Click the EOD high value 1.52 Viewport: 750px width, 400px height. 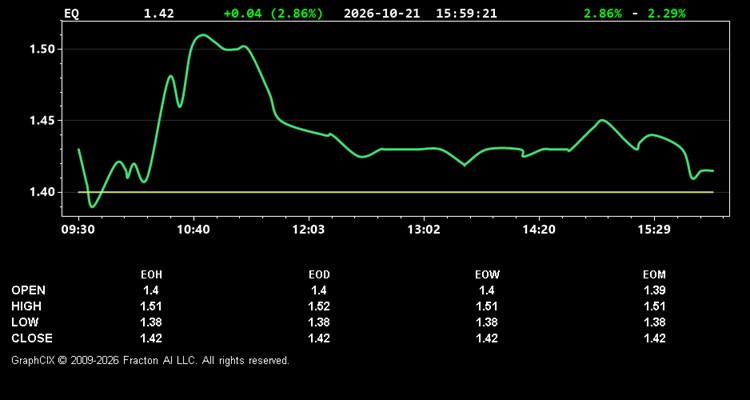tap(319, 306)
